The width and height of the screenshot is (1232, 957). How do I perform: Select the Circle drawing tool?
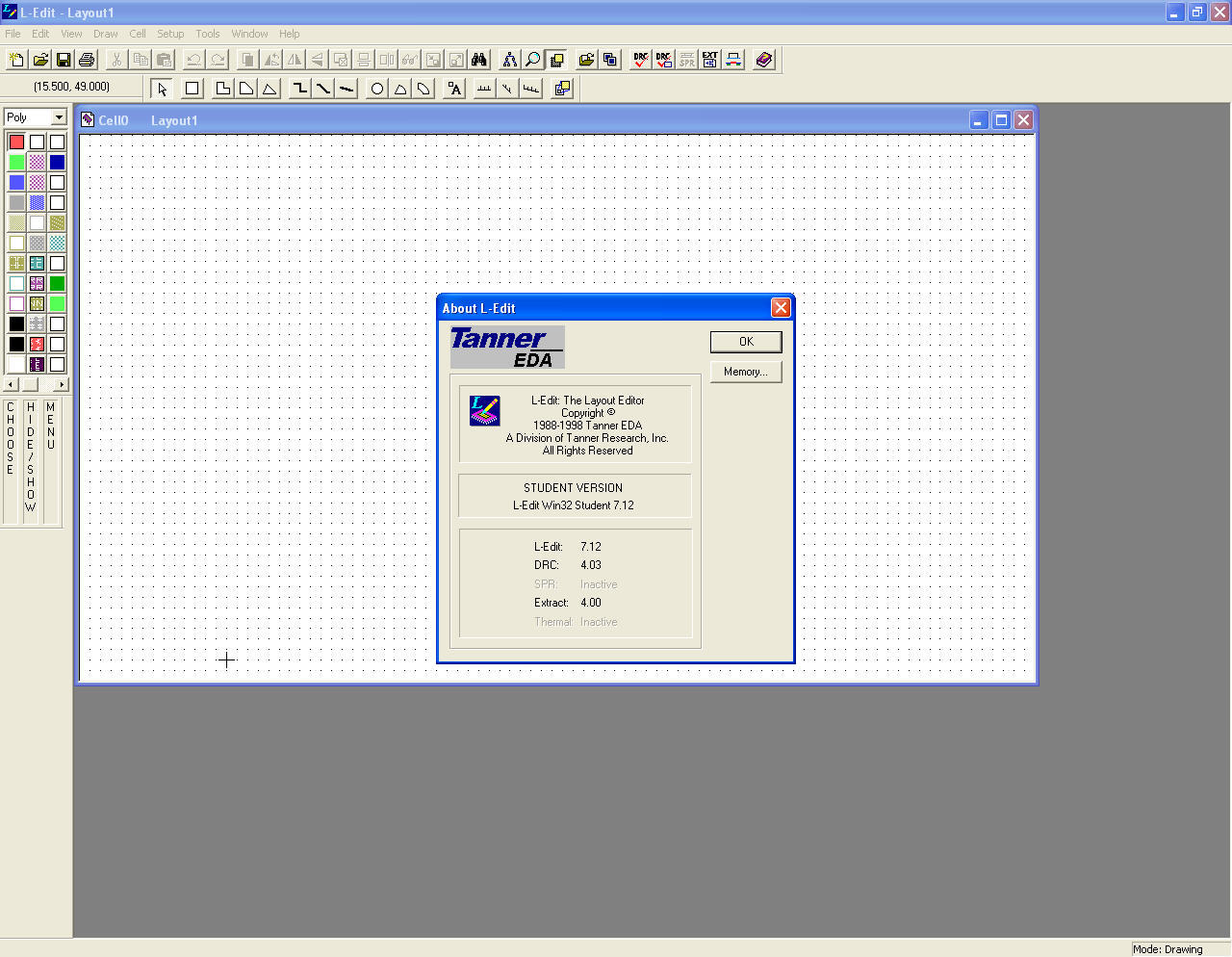click(x=377, y=89)
